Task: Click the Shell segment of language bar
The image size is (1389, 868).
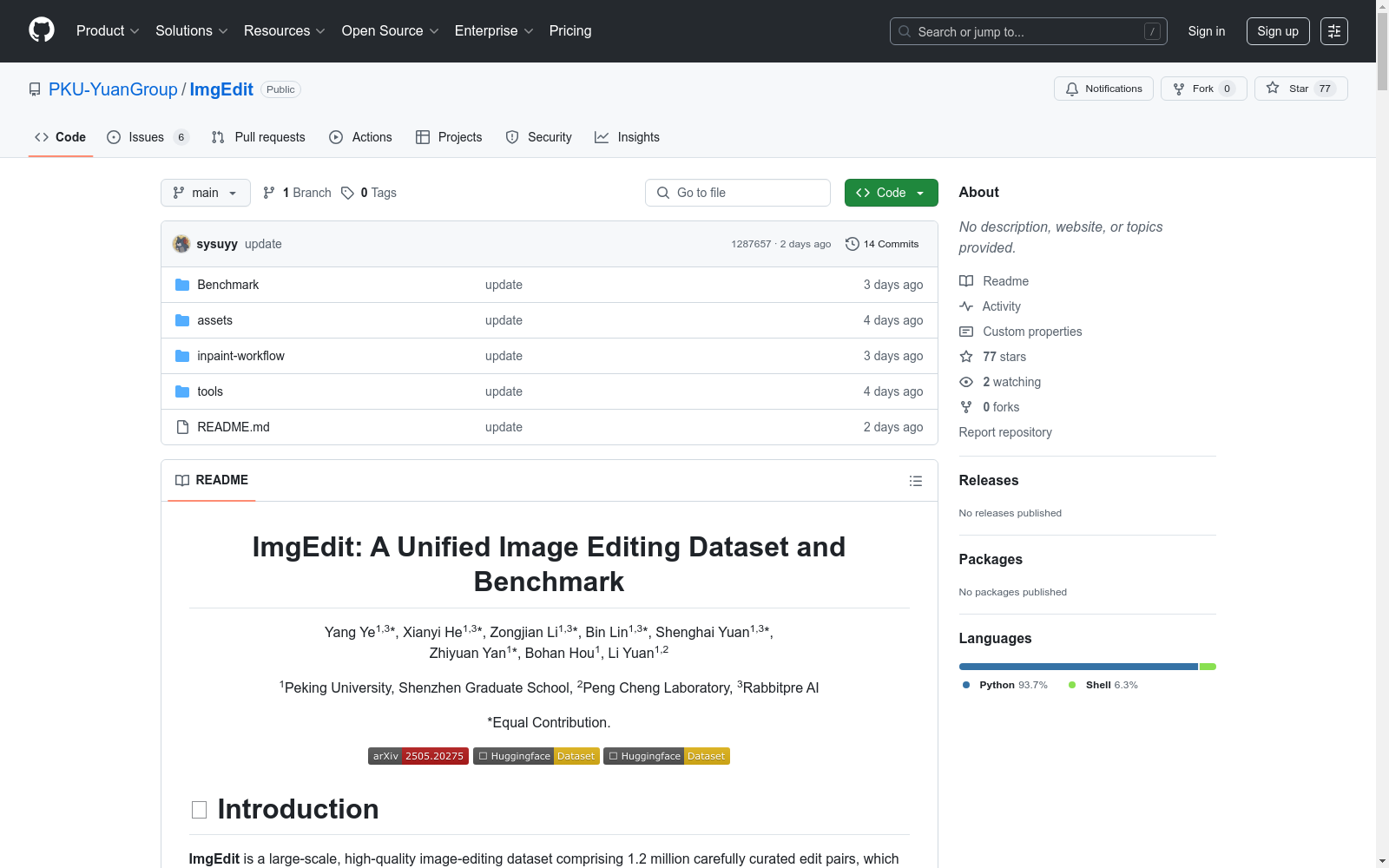Action: 1208,667
